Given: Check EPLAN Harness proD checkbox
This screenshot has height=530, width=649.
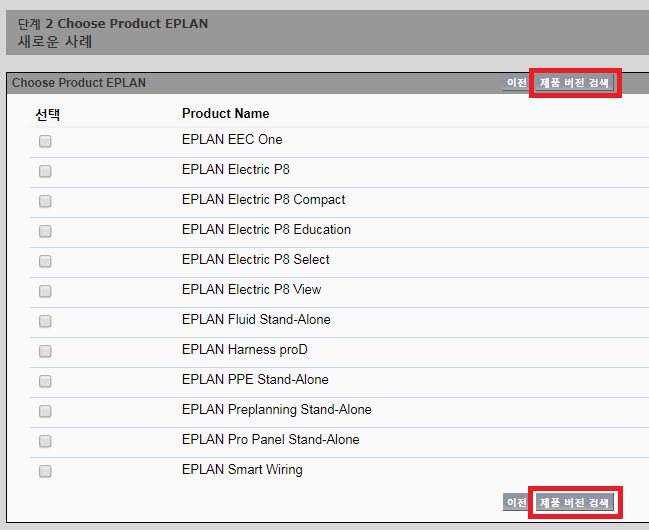Looking at the screenshot, I should (x=45, y=351).
